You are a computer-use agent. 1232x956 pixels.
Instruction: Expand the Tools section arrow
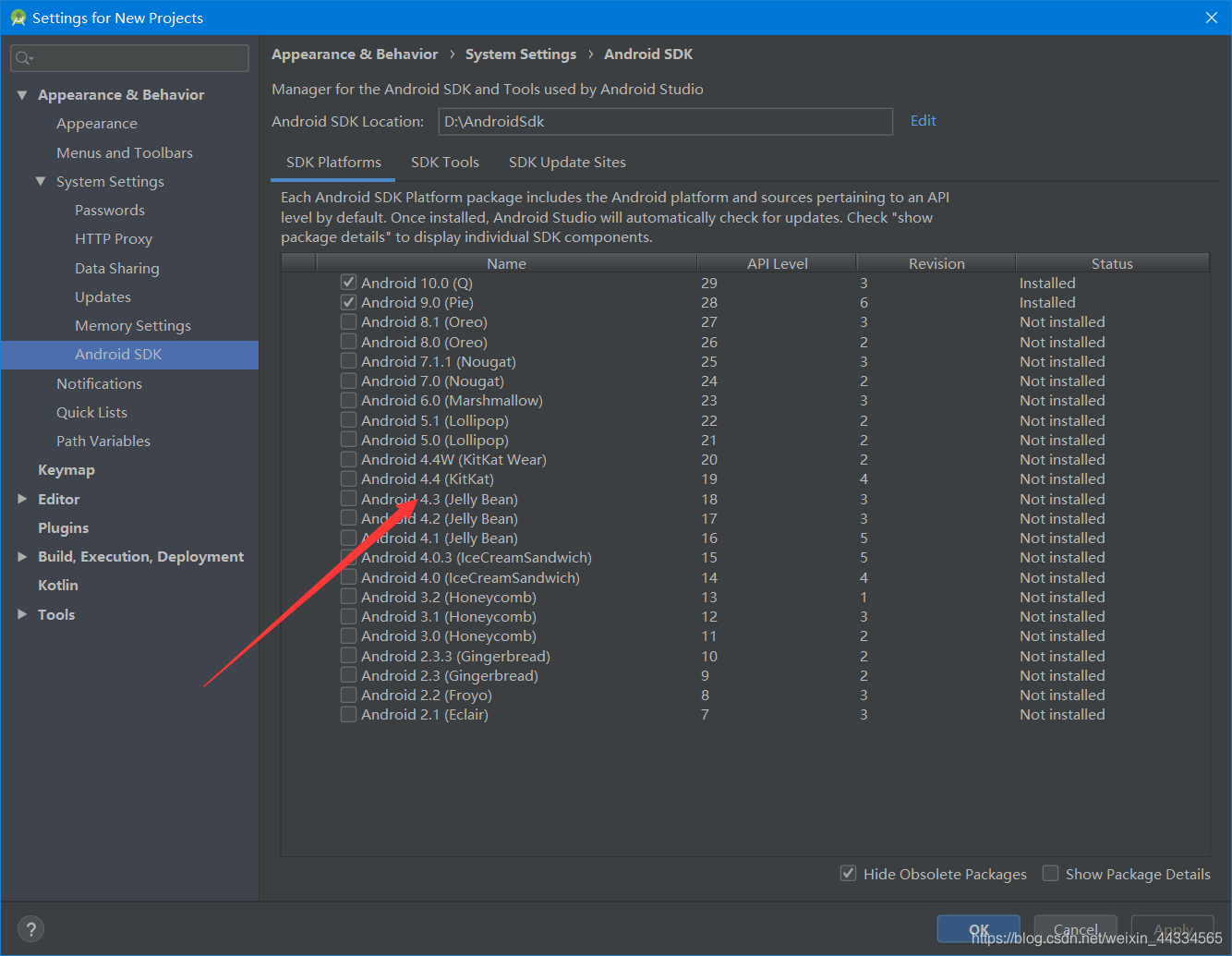(22, 614)
